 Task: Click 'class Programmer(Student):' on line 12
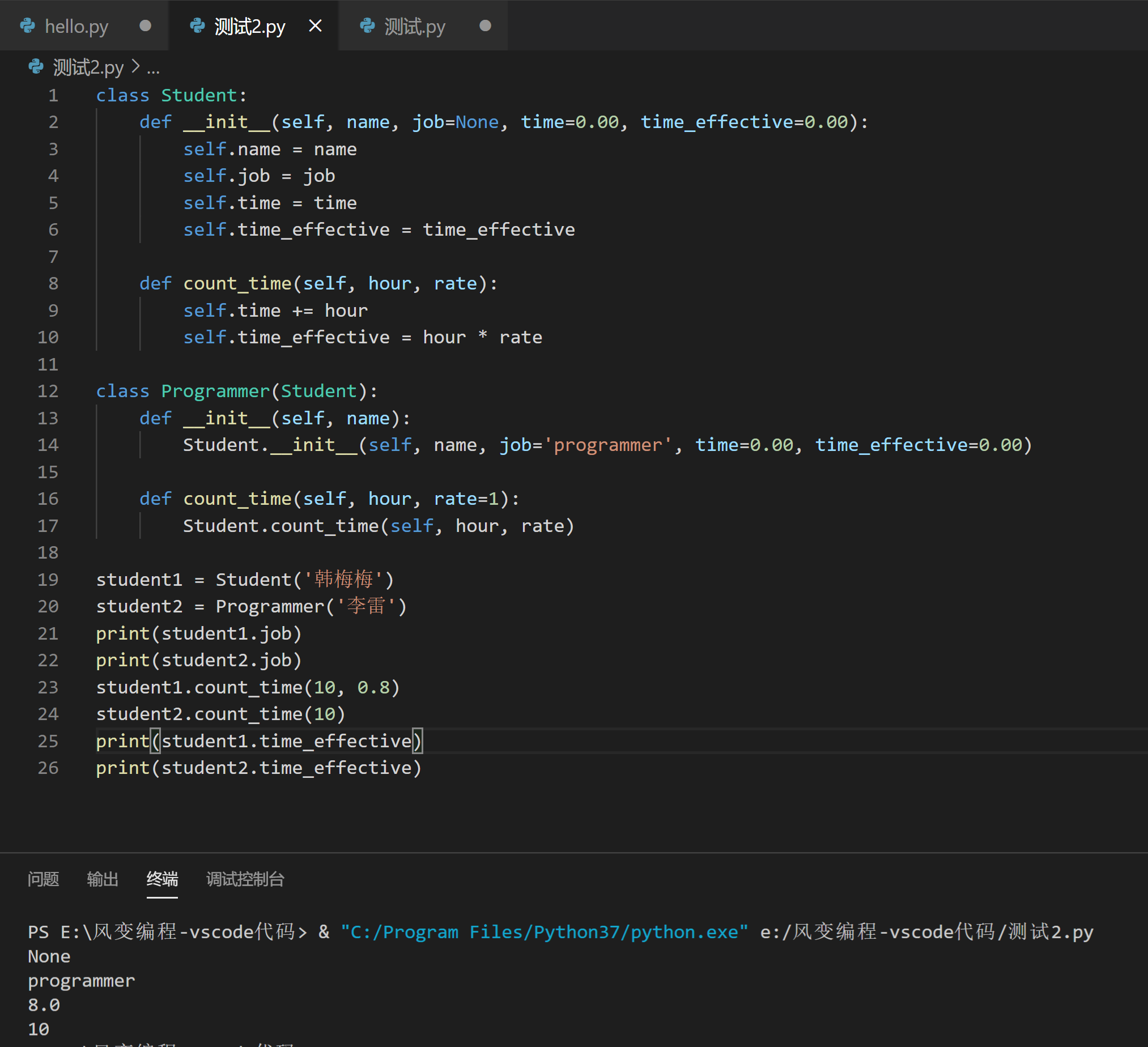(x=237, y=391)
